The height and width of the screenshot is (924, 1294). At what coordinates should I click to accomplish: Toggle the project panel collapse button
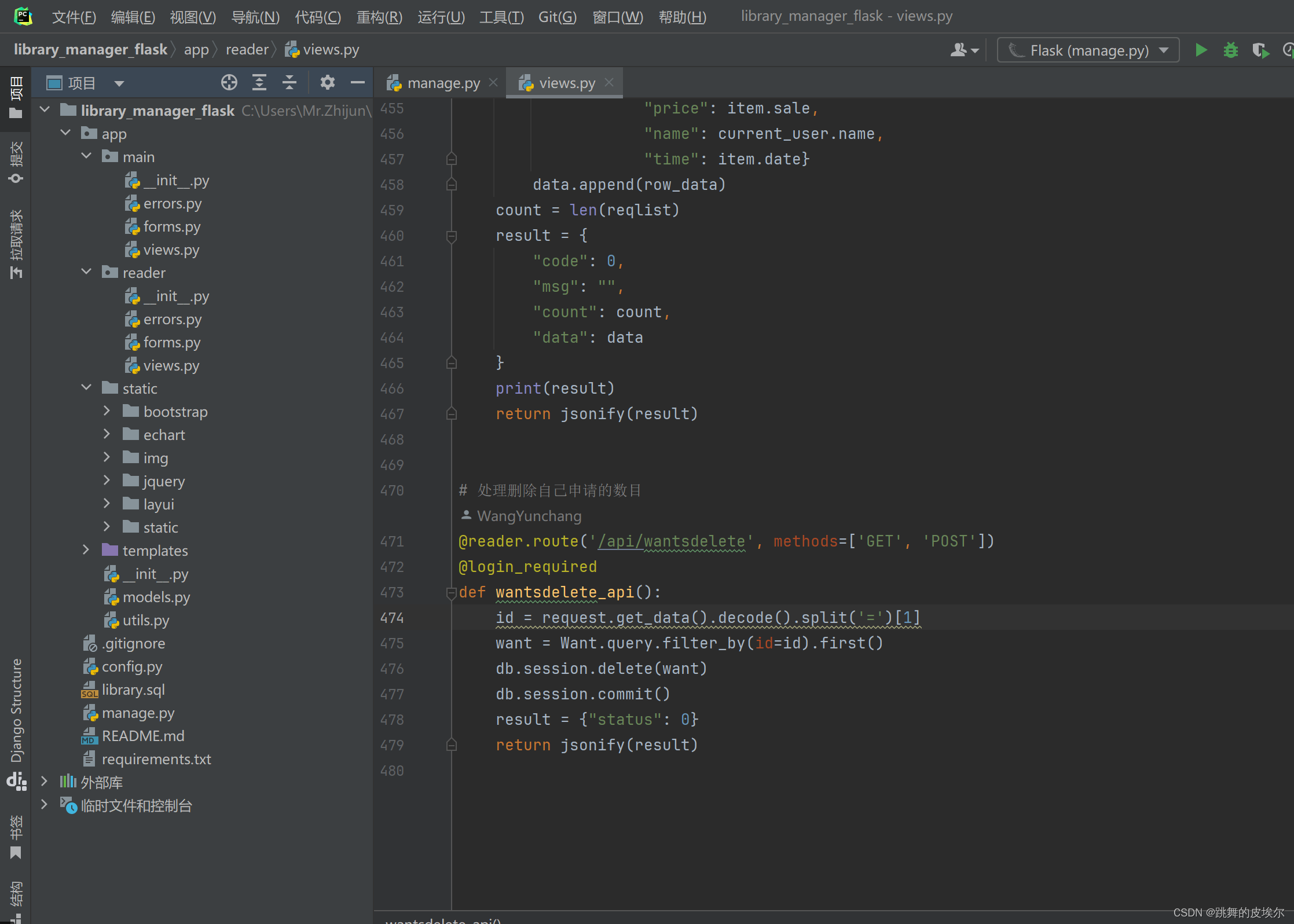tap(357, 82)
